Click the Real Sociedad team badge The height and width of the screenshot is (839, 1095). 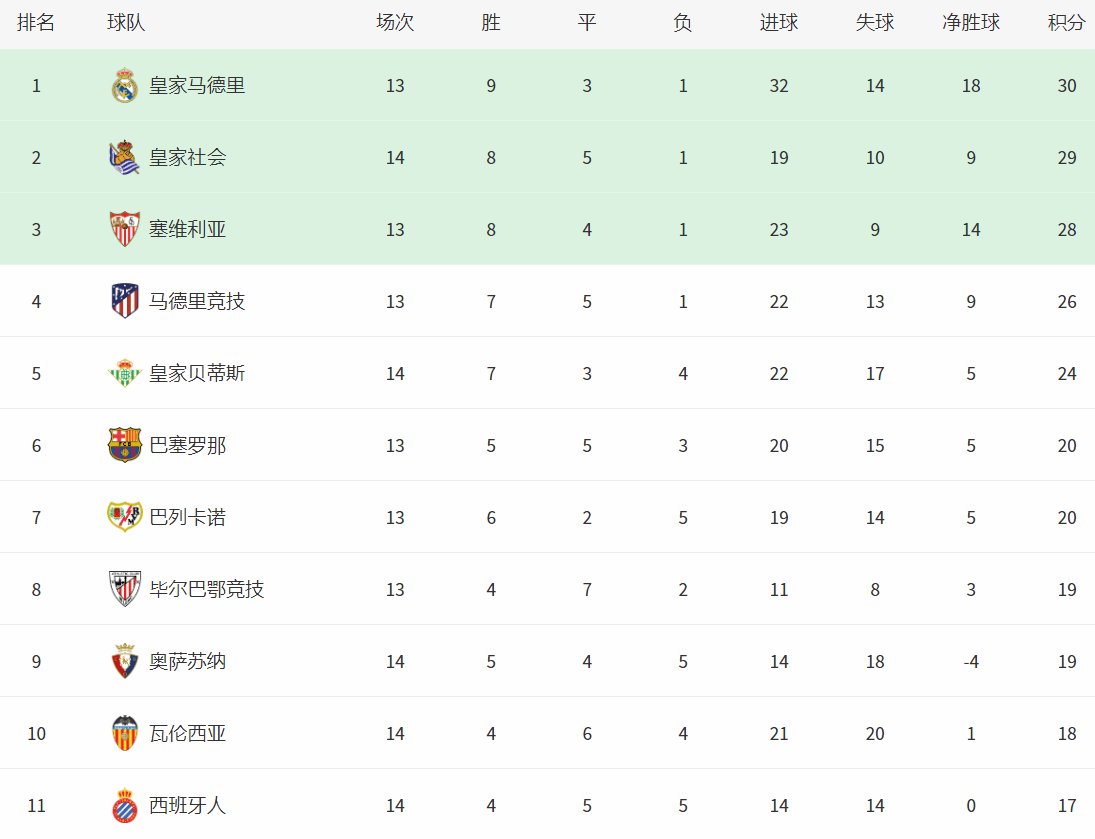pos(125,157)
